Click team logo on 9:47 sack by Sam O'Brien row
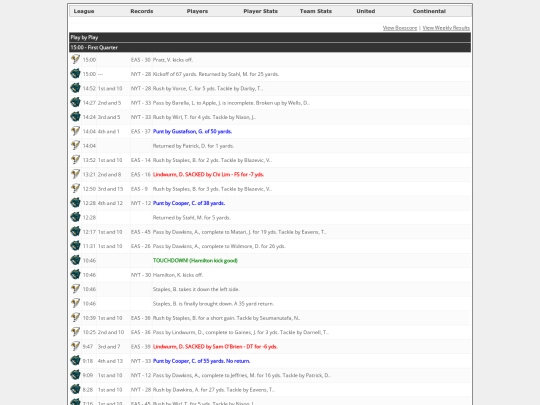540x405 pixels. pos(75,346)
